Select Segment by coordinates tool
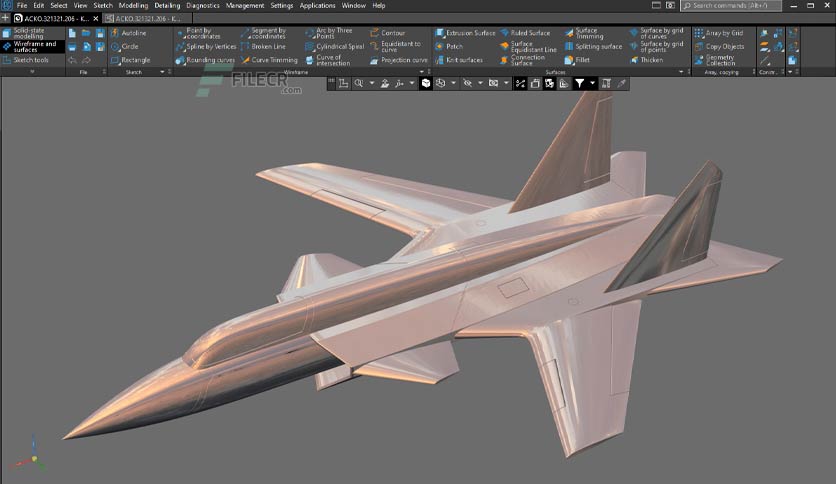Image resolution: width=836 pixels, height=484 pixels. (x=263, y=33)
